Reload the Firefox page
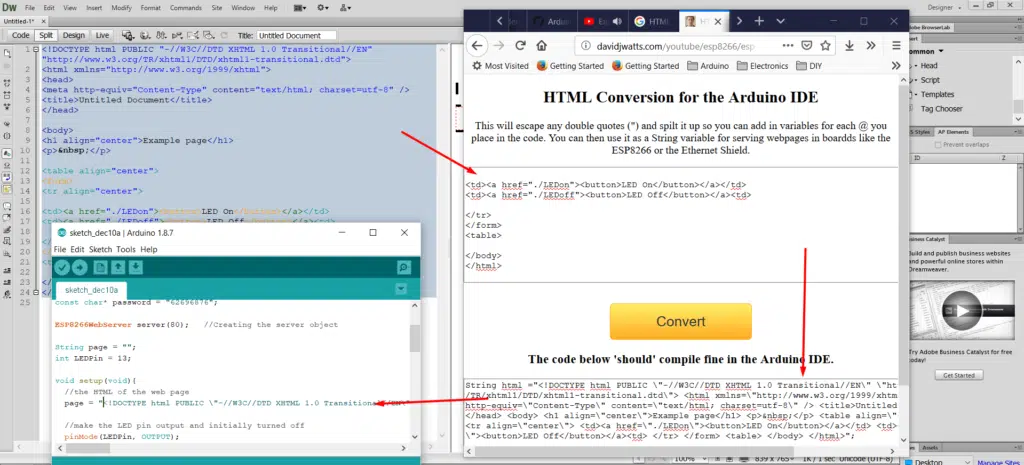This screenshot has width=1024, height=465. (520, 46)
